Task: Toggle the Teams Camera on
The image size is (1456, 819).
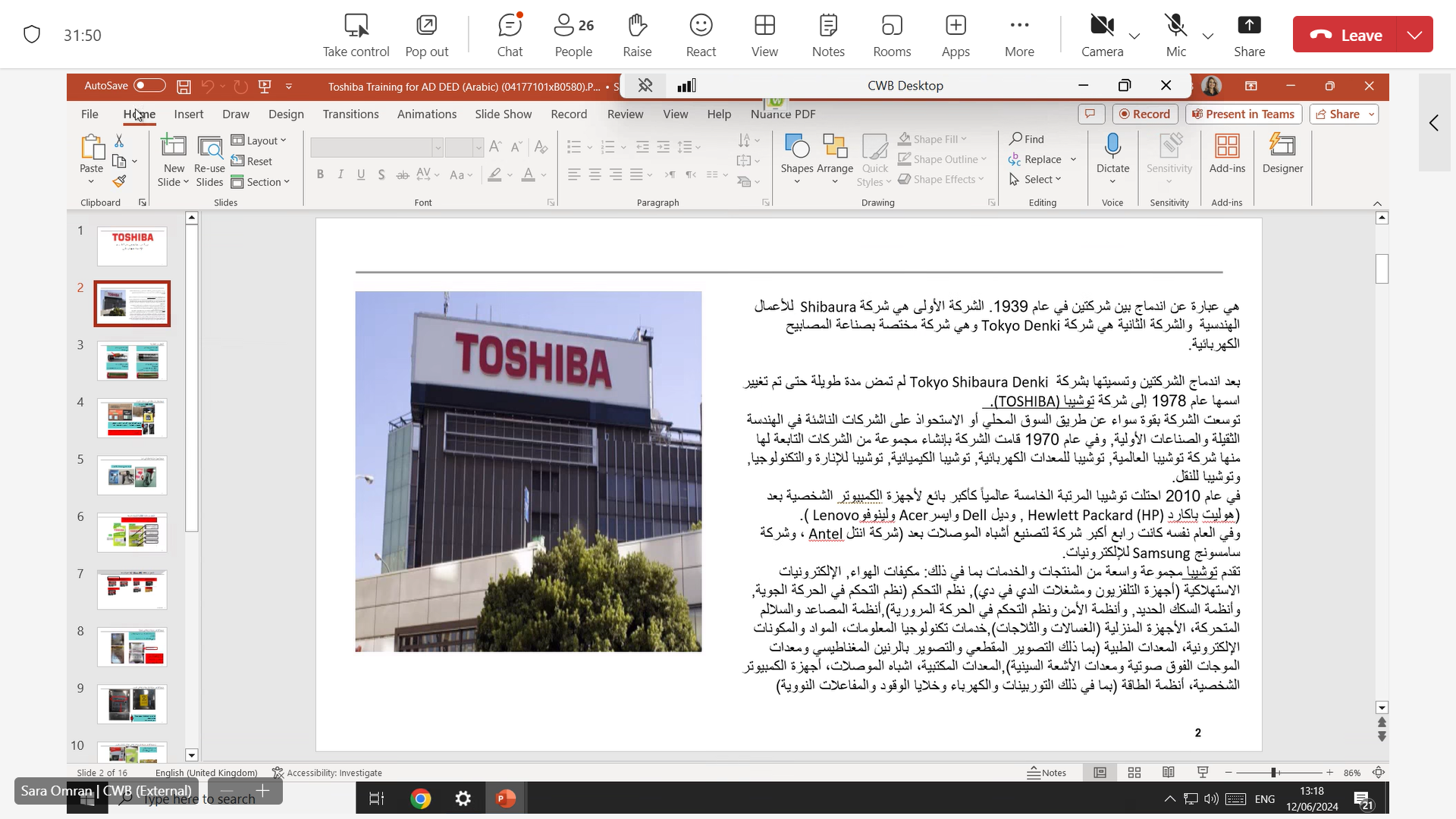Action: pos(1102,35)
